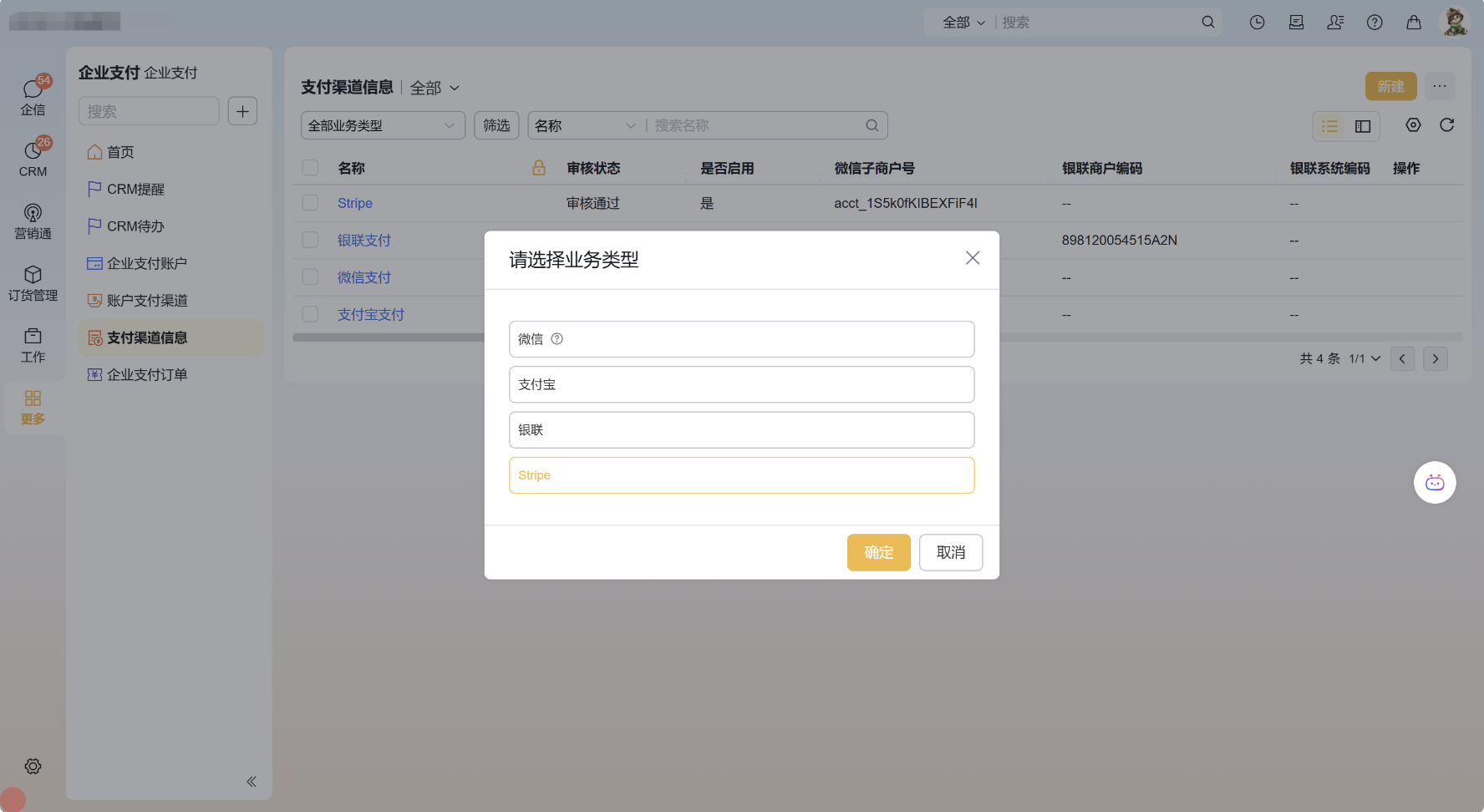The height and width of the screenshot is (812, 1484).
Task: Open the tasks list icon in top bar
Action: pyautogui.click(x=1296, y=23)
